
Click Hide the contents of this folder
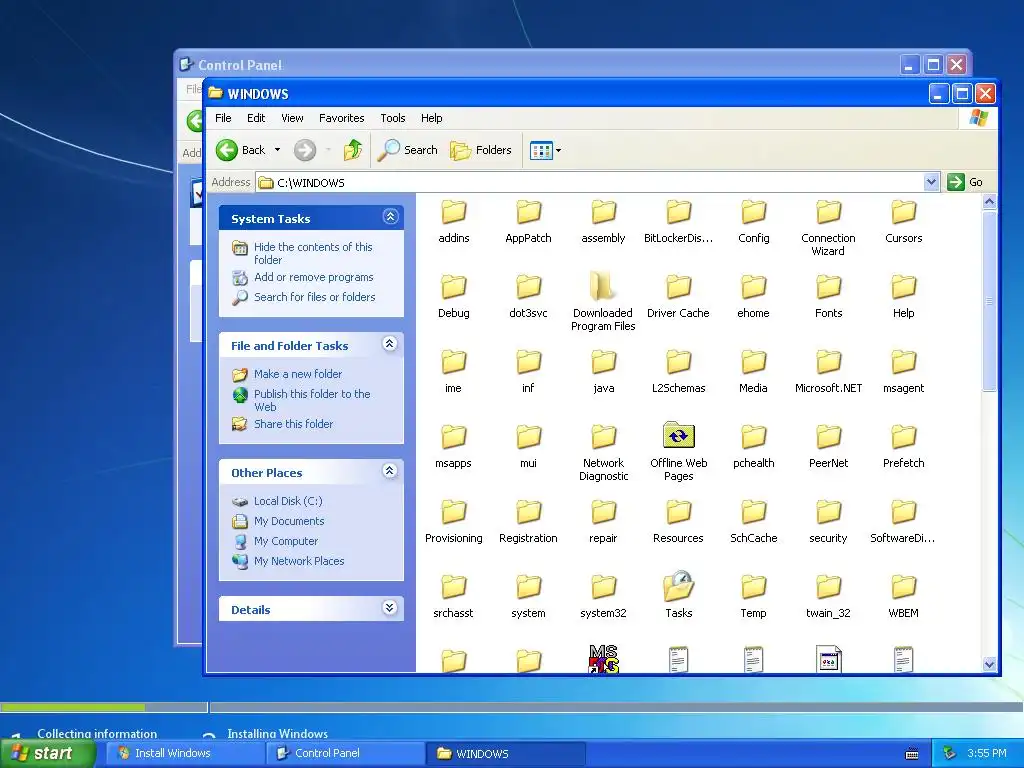[x=313, y=253]
